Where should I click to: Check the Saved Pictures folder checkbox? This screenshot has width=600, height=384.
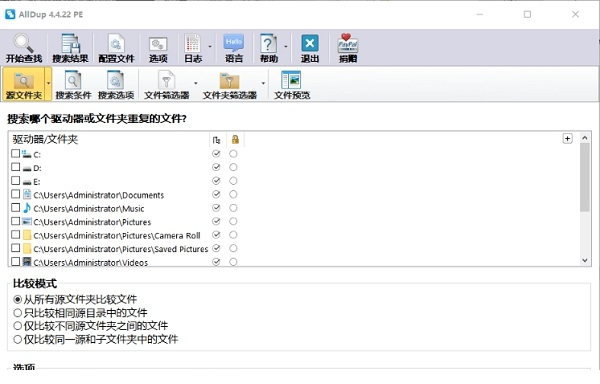click(x=15, y=248)
